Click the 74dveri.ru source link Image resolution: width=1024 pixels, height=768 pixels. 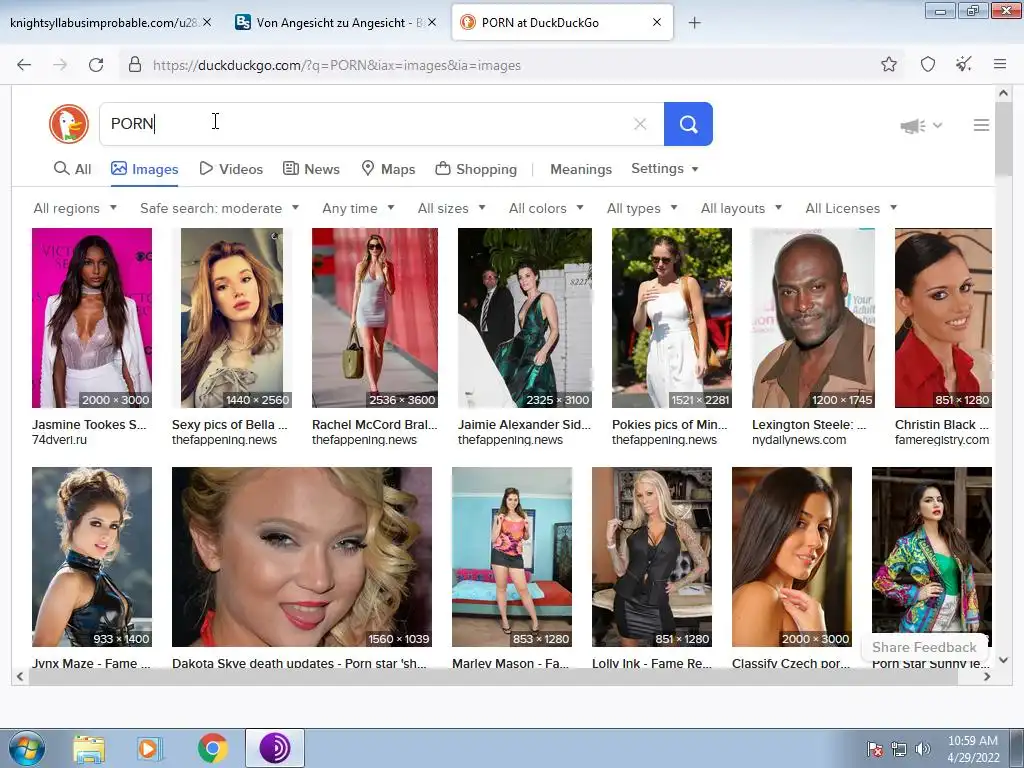click(x=59, y=440)
